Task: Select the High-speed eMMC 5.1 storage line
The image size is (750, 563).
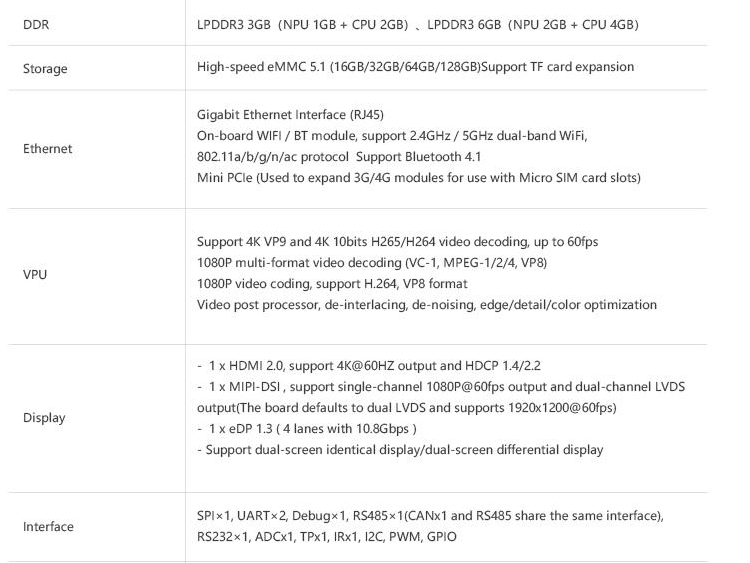Action: click(415, 66)
